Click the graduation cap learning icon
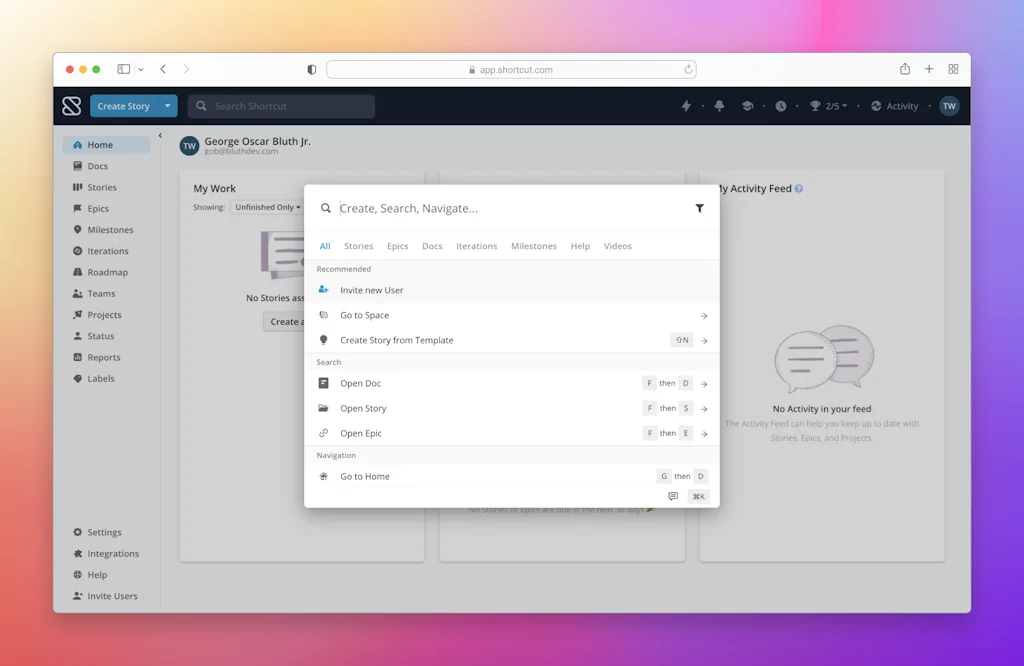The height and width of the screenshot is (666, 1024). pos(747,106)
